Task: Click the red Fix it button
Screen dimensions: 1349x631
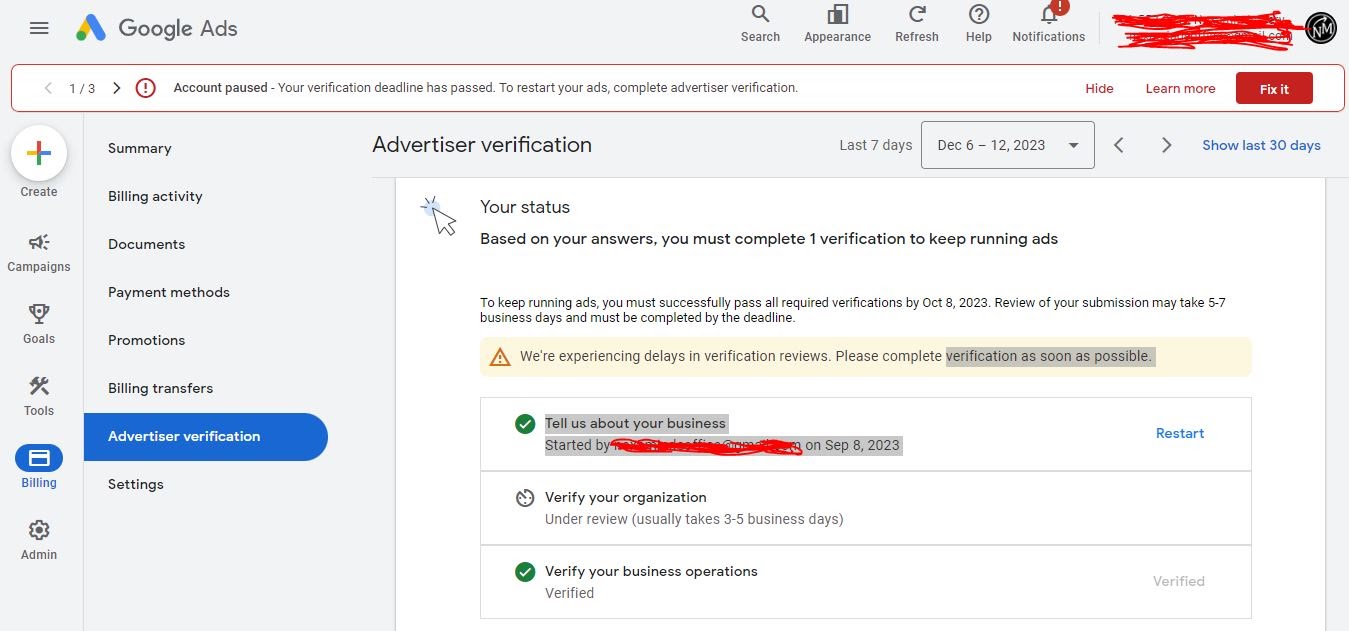Action: coord(1273,88)
